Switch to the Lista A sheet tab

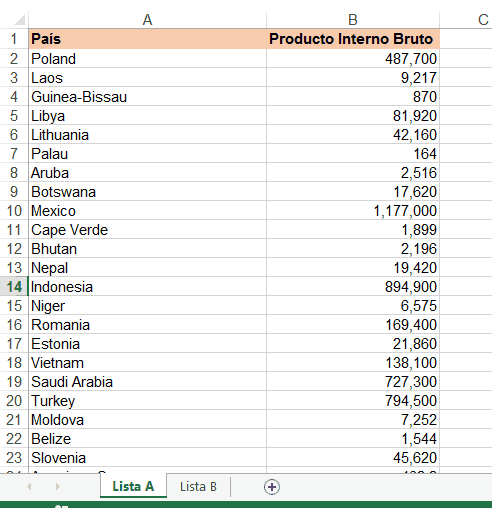pyautogui.click(x=133, y=486)
